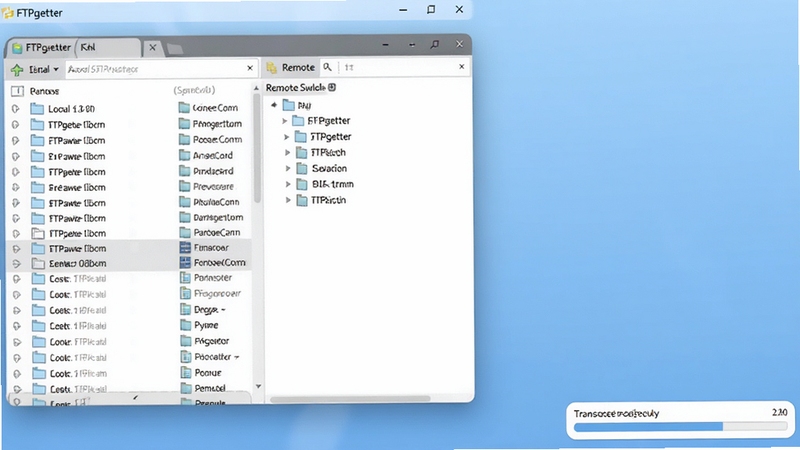
Task: Expand the TTPatch folder in Remote tree
Action: coord(288,153)
